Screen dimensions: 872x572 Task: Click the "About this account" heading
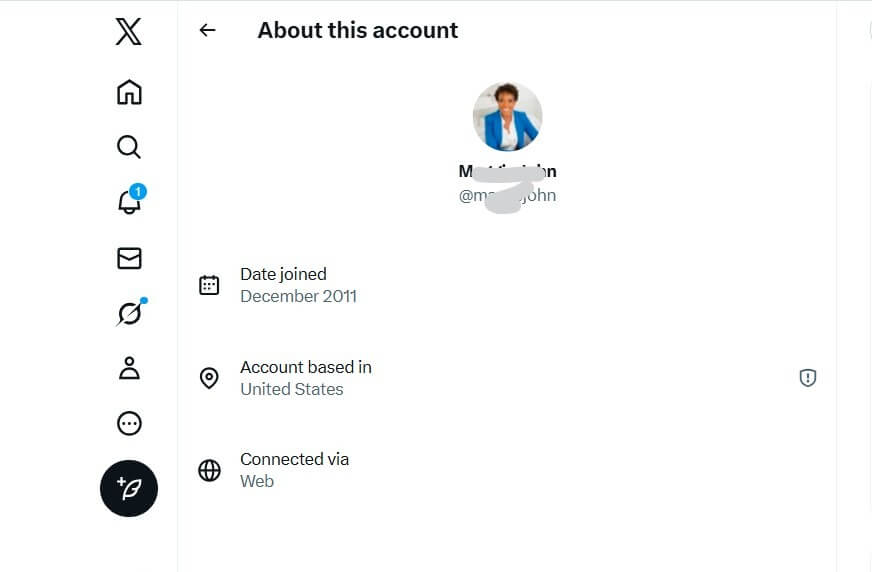357,30
